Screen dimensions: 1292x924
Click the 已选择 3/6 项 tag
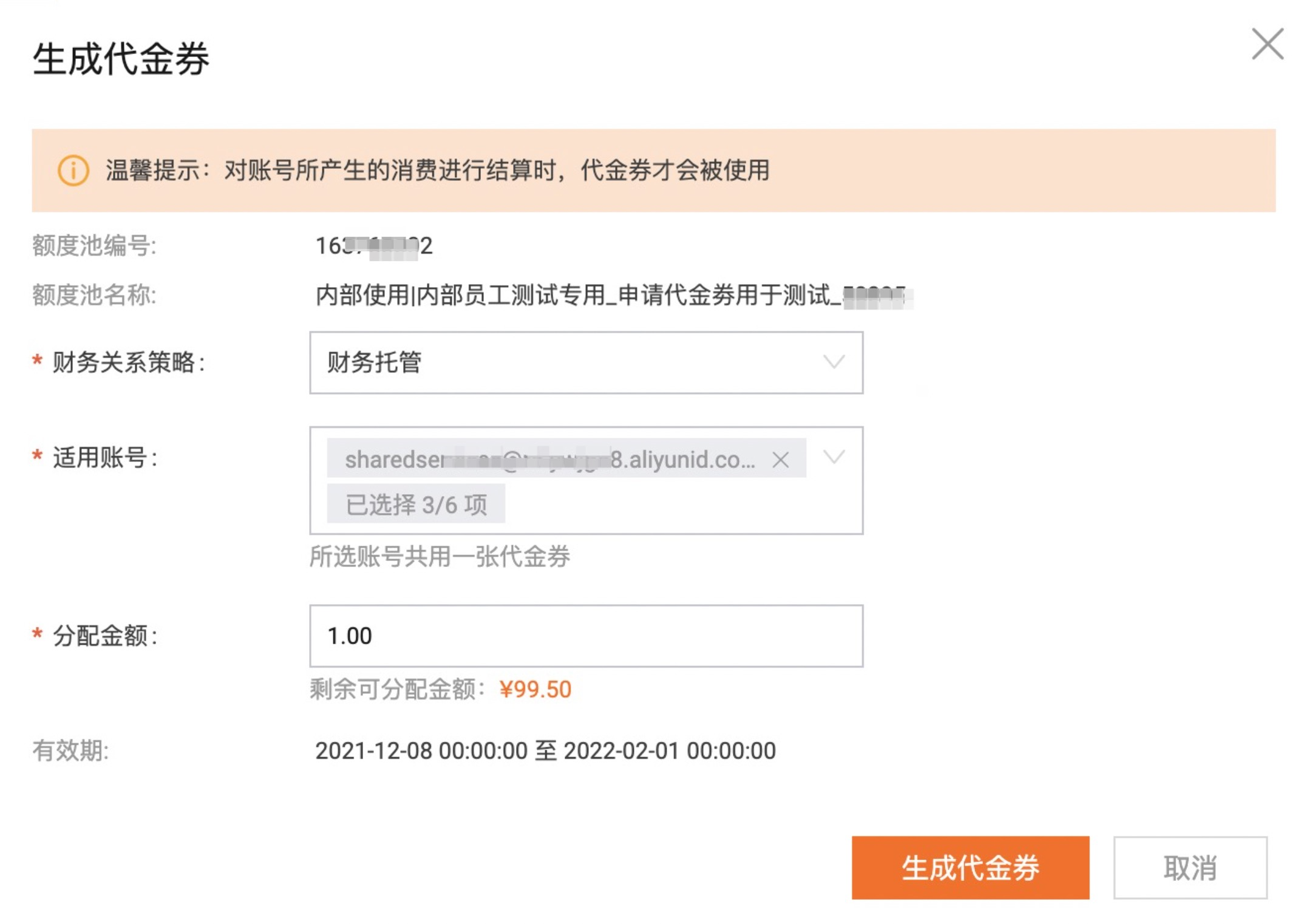[x=416, y=504]
